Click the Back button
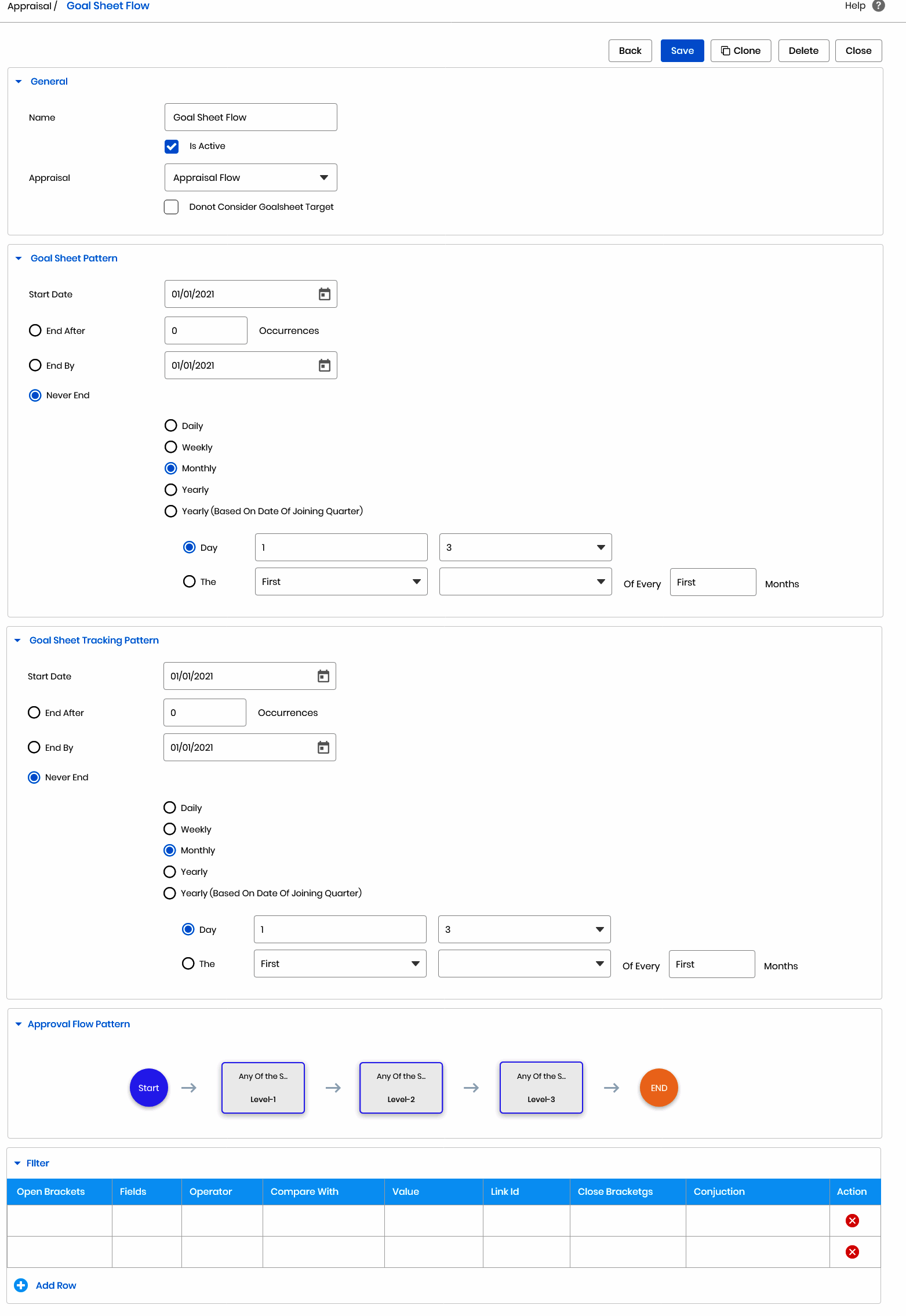 630,50
